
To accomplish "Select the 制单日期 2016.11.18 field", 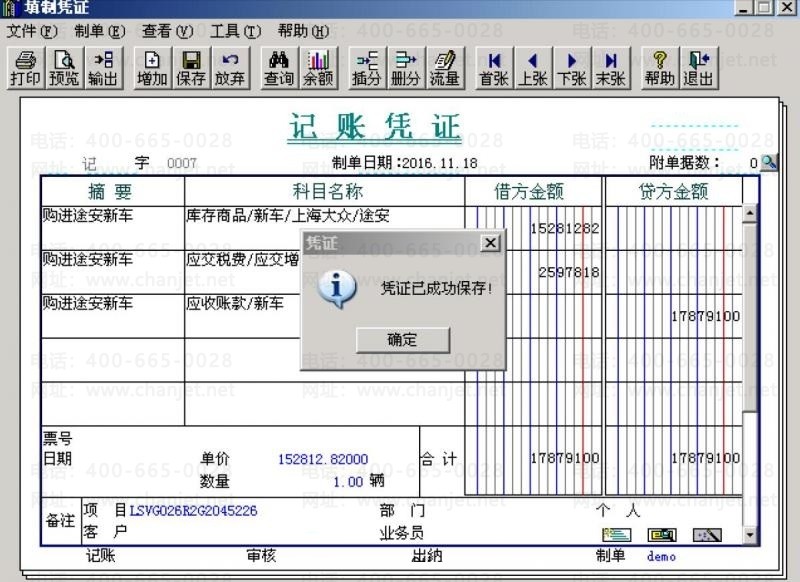I will pyautogui.click(x=440, y=163).
